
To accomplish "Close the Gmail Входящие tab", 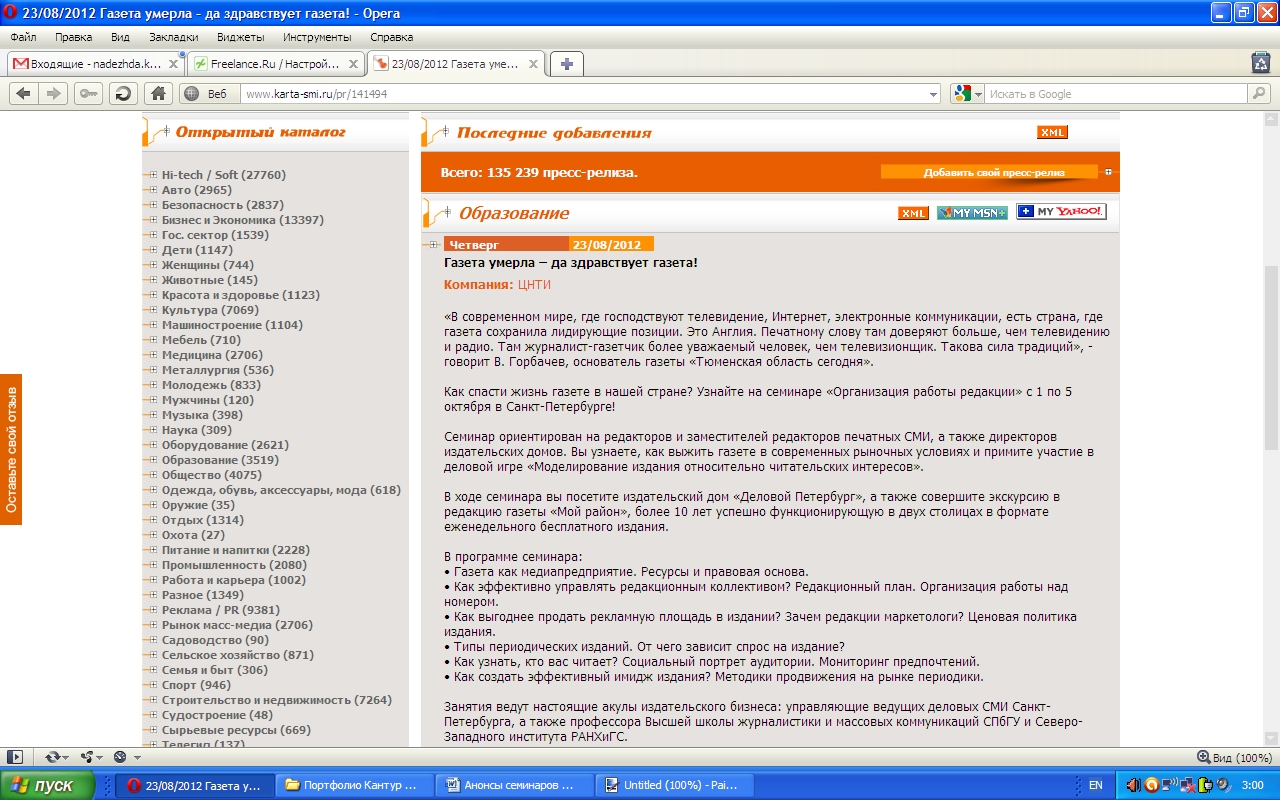I will coord(174,64).
